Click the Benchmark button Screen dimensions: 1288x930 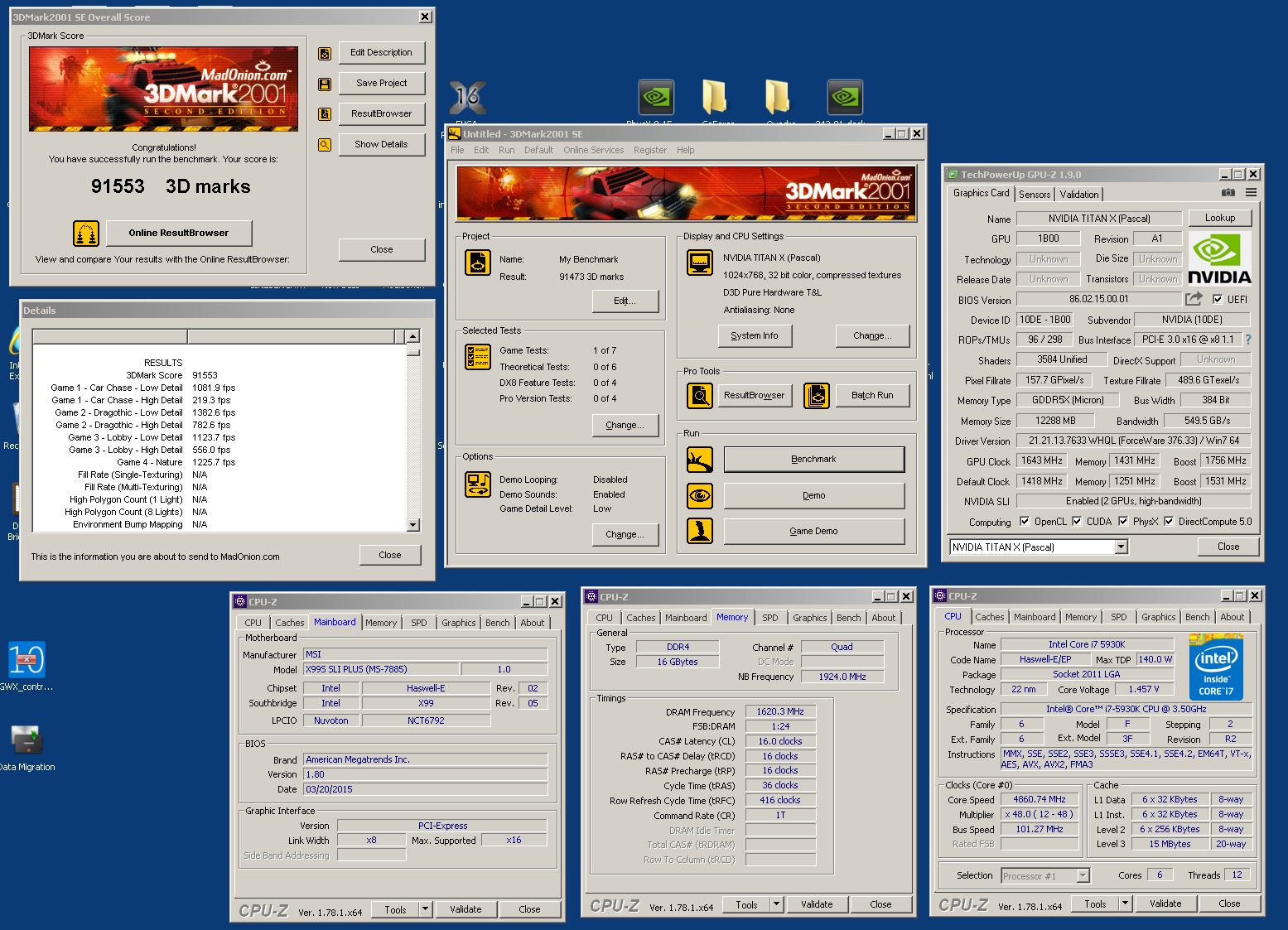(813, 459)
